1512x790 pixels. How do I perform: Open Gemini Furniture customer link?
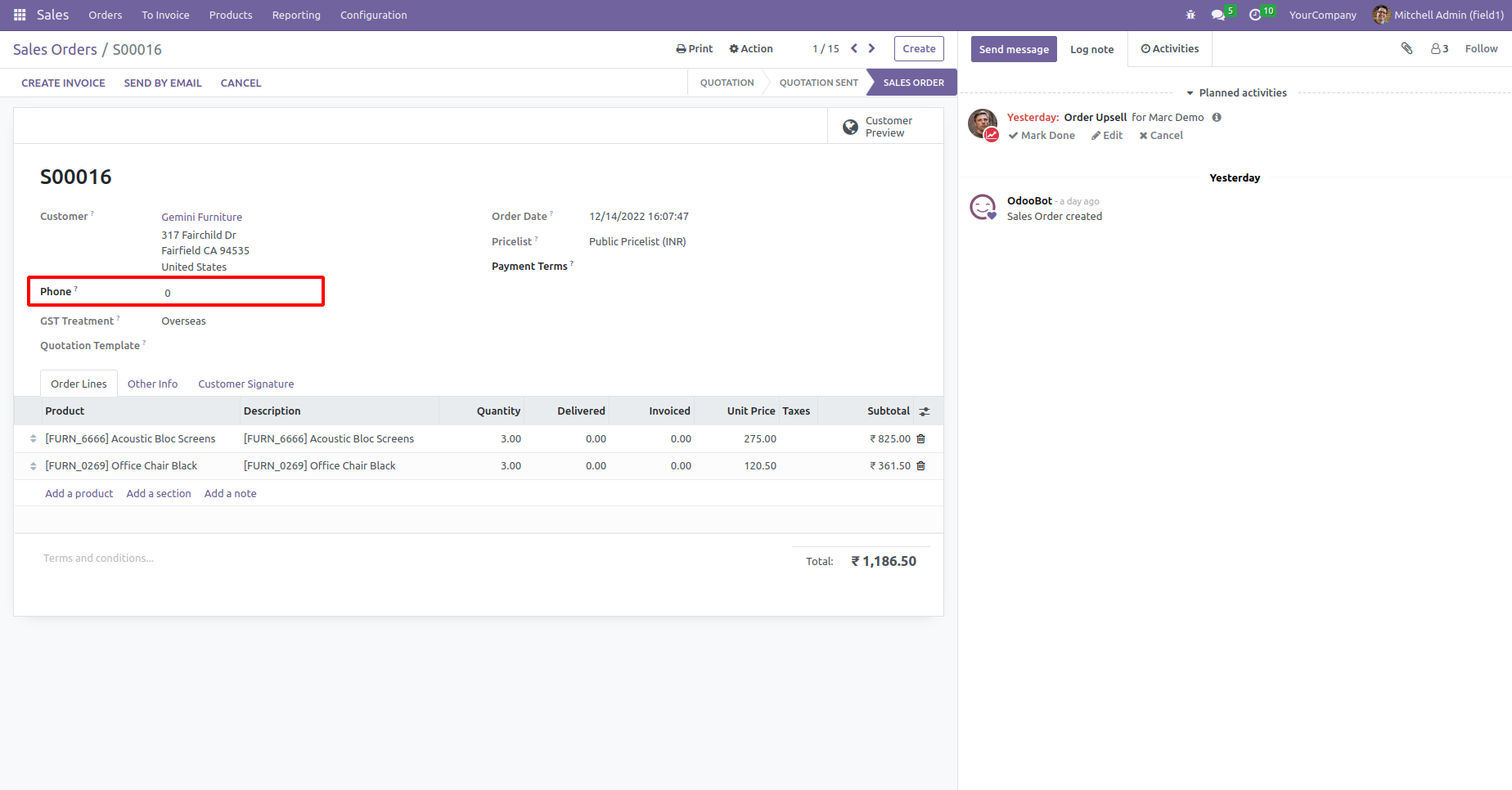[x=201, y=217]
